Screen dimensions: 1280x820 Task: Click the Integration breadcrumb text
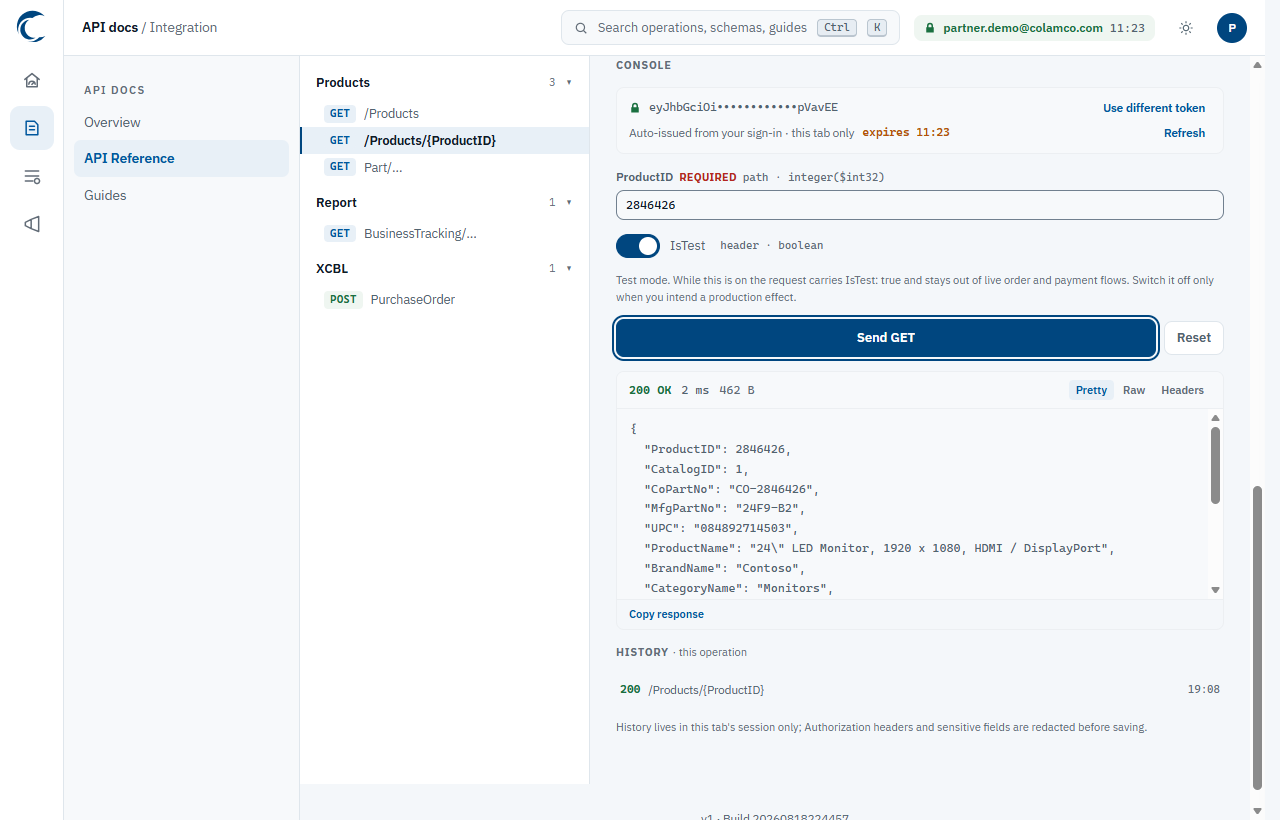coord(183,28)
